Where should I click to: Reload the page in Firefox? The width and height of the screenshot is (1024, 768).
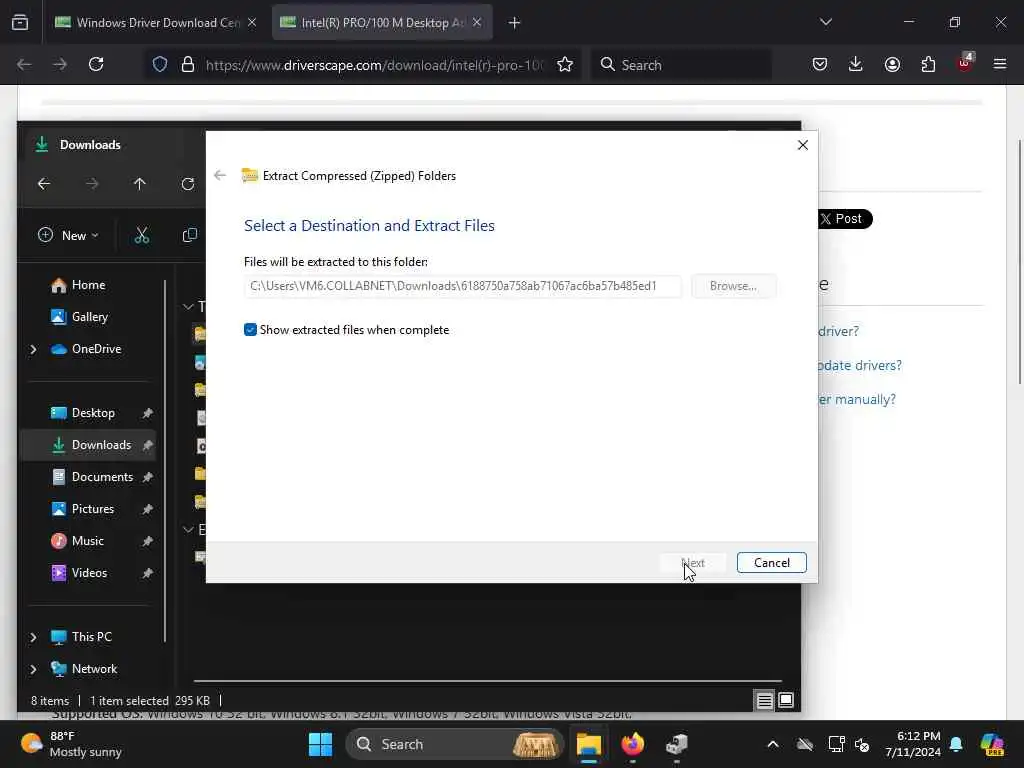[x=96, y=64]
